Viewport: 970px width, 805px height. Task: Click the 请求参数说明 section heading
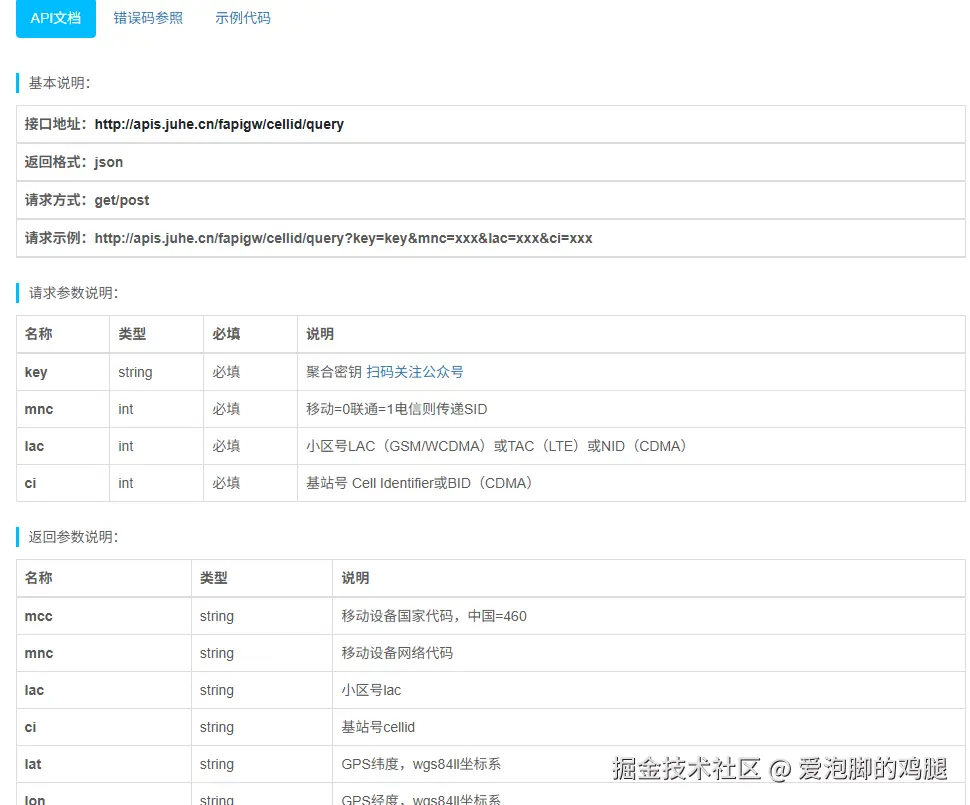(x=74, y=293)
